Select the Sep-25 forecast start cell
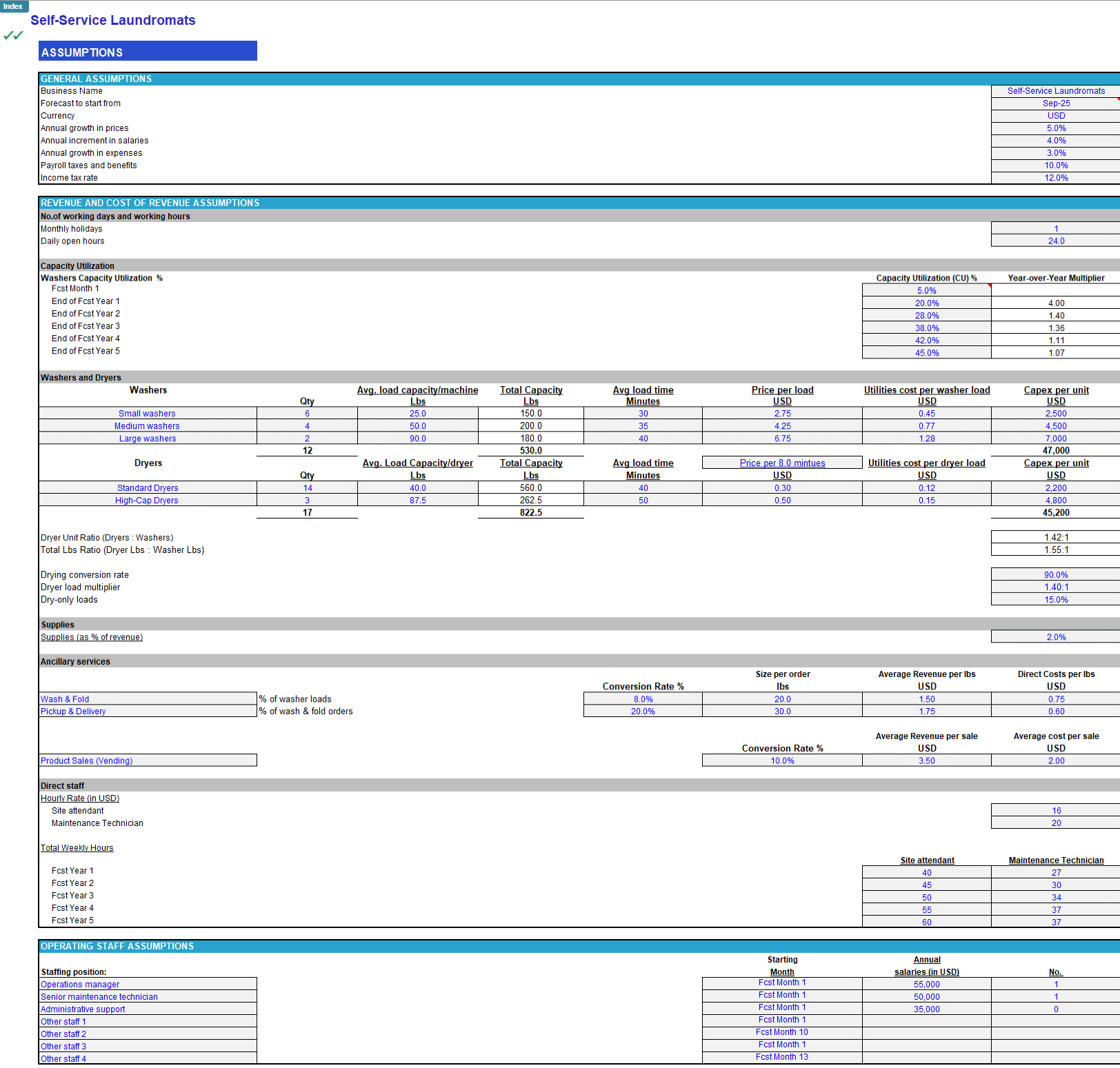 (x=1055, y=103)
